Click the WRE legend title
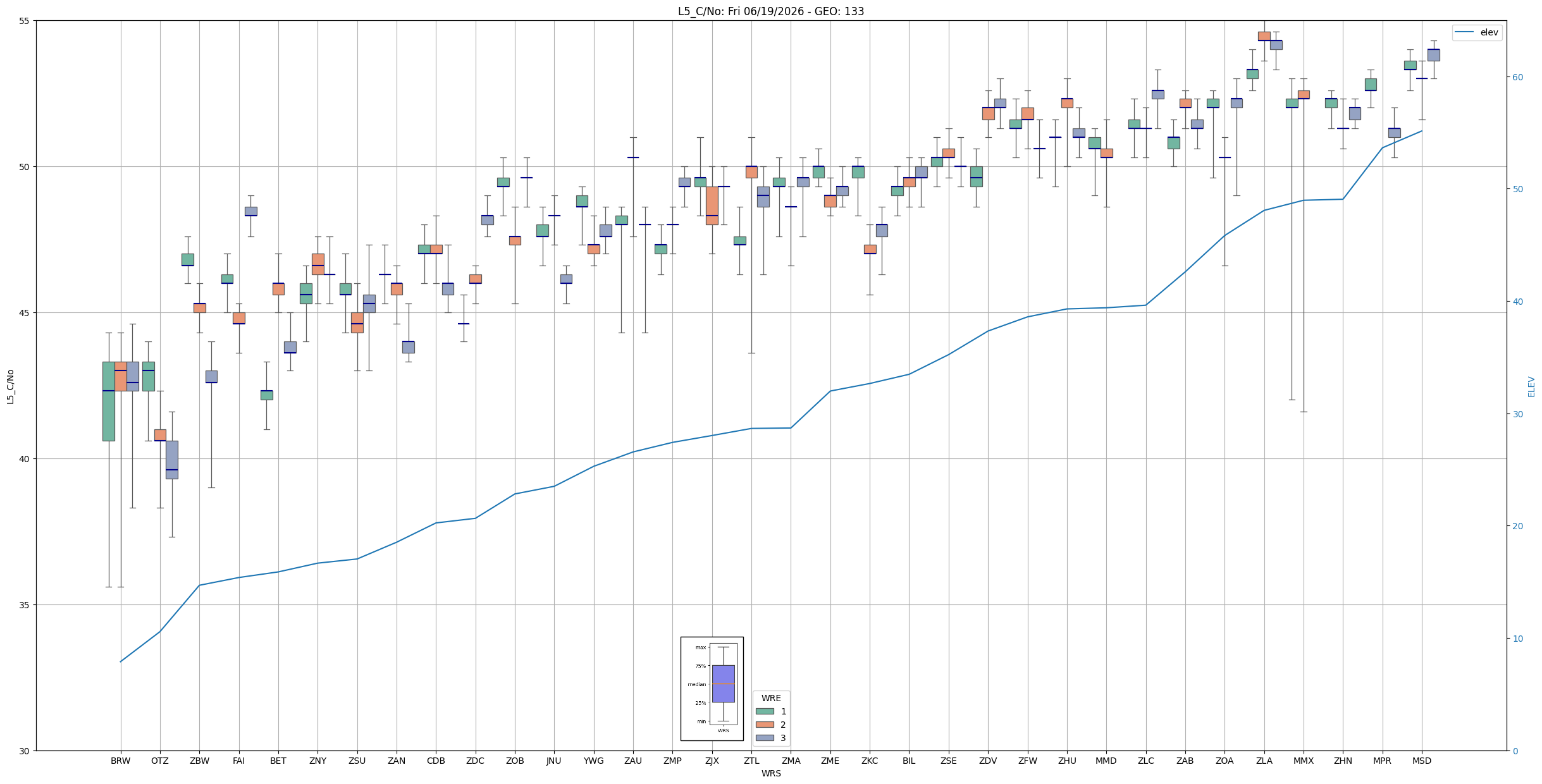Viewport: 1542px width, 784px height. click(771, 698)
